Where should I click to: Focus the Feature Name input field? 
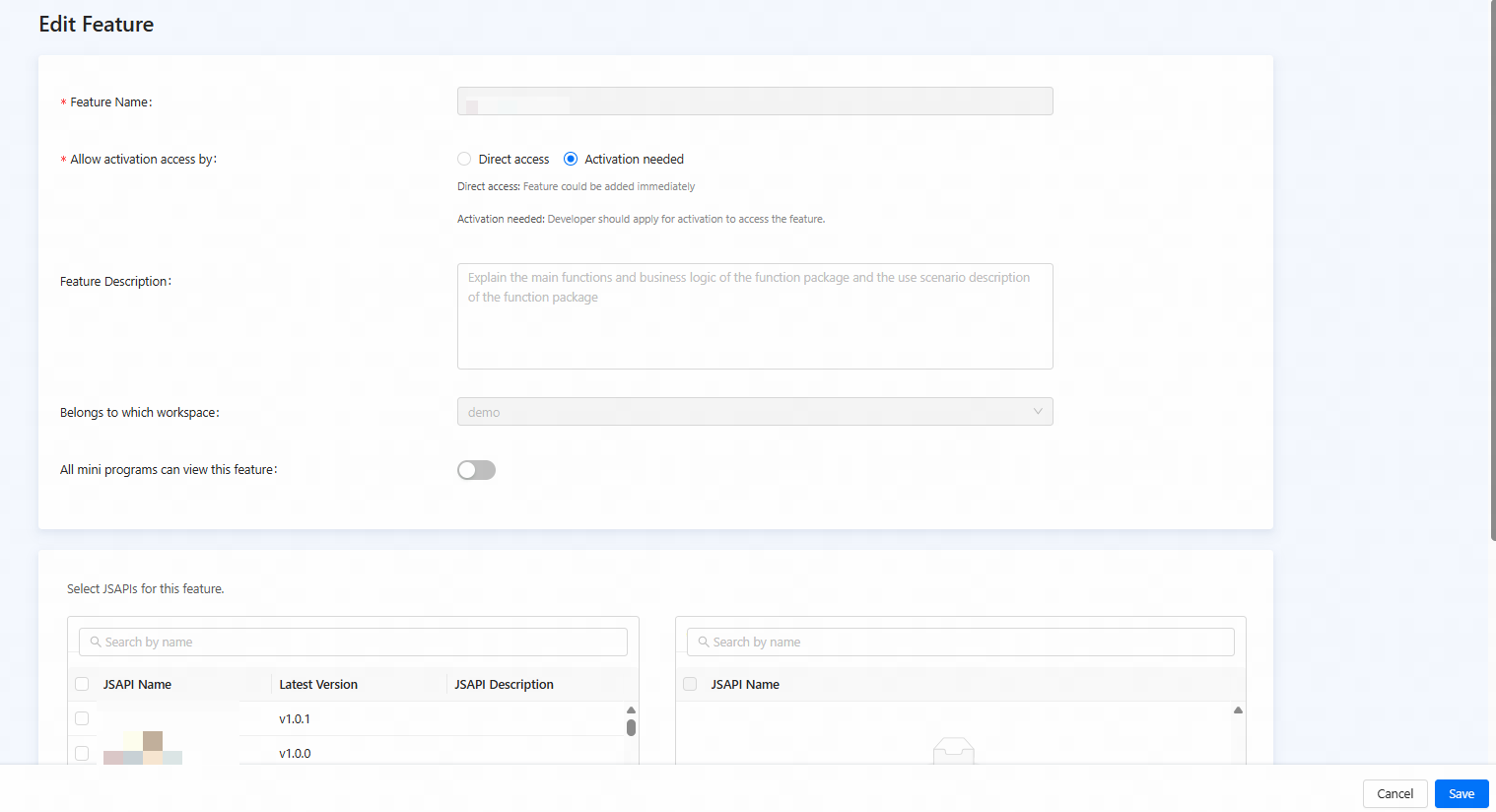(755, 101)
